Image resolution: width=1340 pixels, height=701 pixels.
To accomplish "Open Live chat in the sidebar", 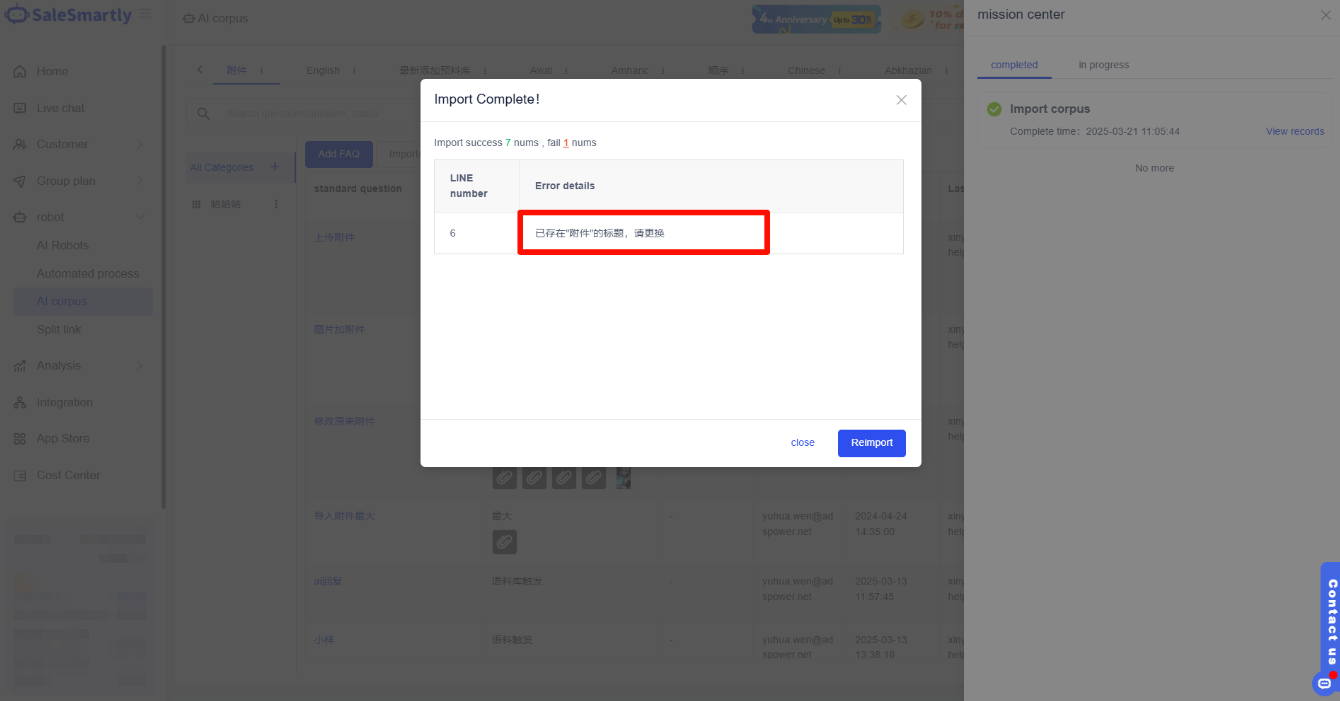I will 60,108.
